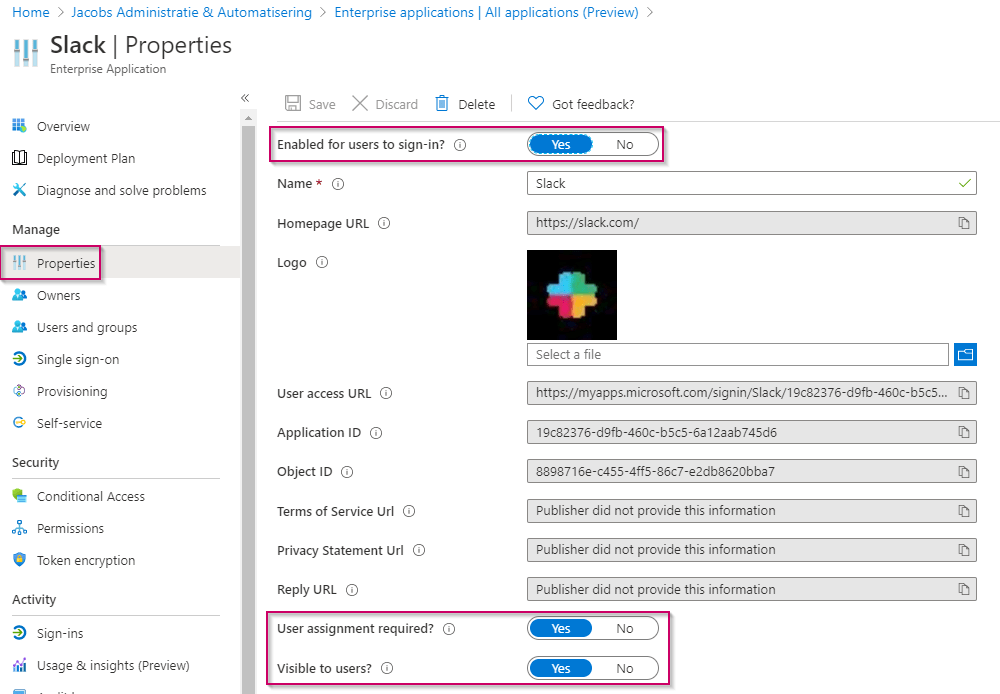The image size is (1000, 694).
Task: Set Visible to users to No
Action: click(x=625, y=668)
